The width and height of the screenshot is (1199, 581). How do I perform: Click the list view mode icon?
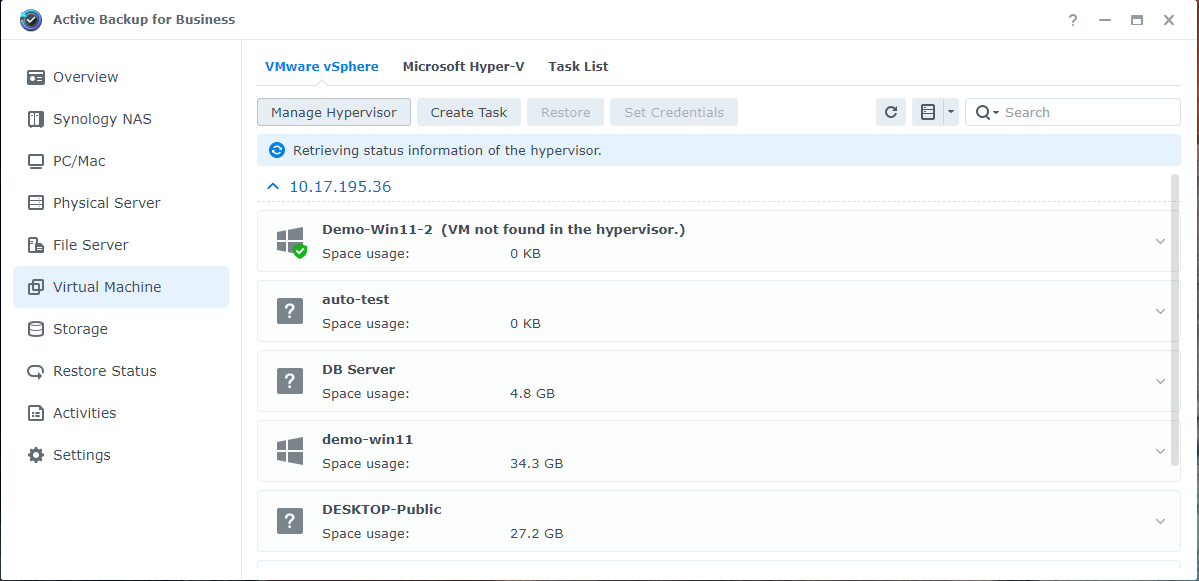pos(927,112)
